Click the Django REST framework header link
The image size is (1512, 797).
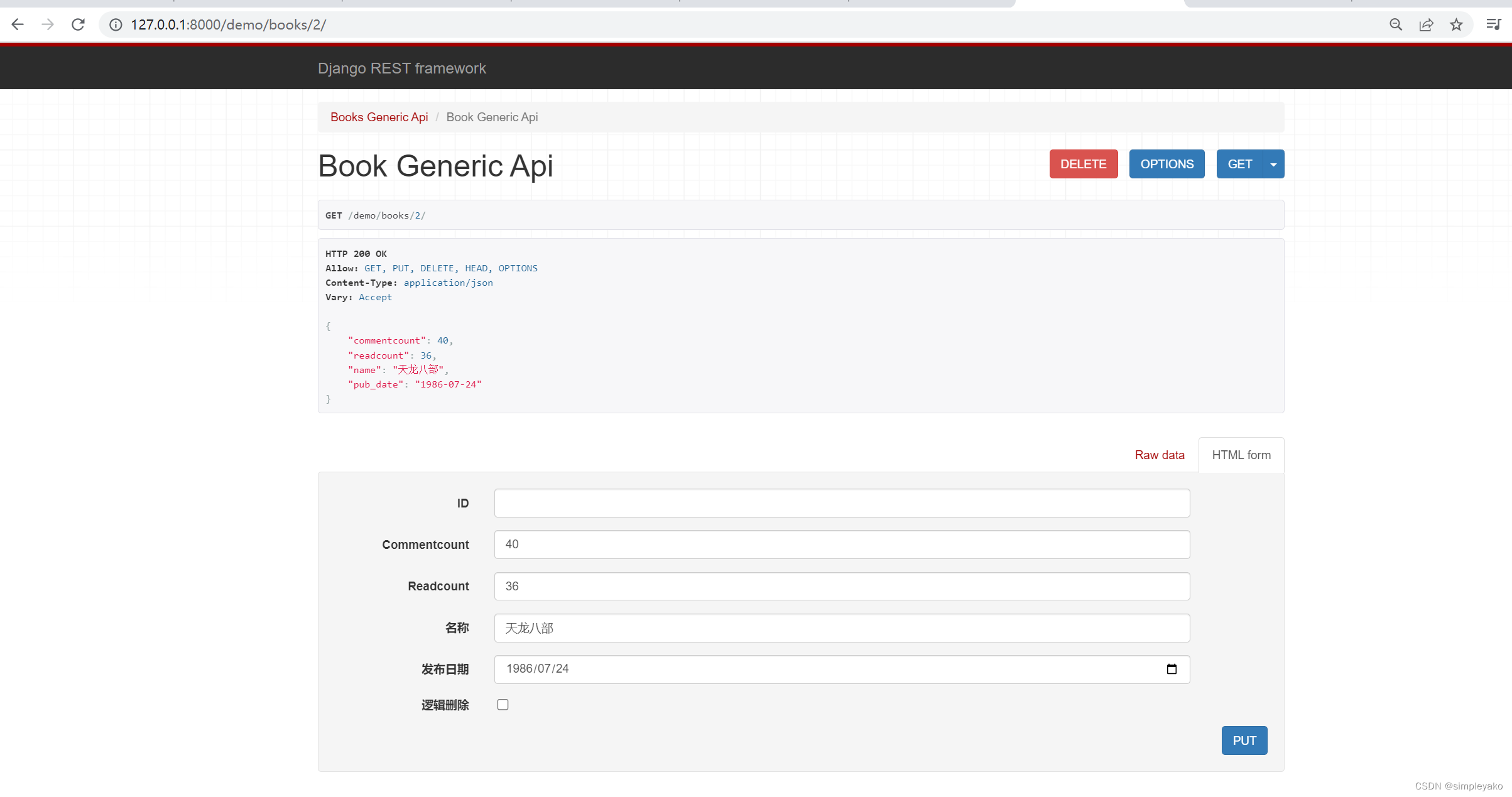[x=402, y=68]
